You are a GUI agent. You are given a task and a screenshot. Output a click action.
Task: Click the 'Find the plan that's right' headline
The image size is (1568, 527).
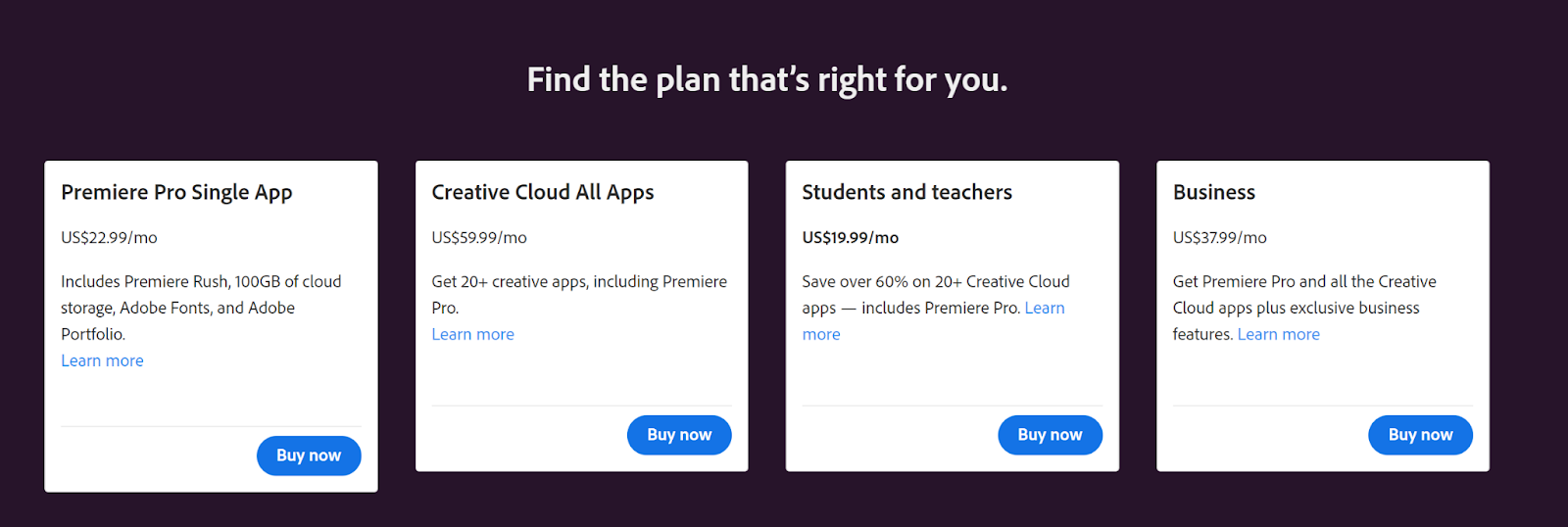pyautogui.click(x=766, y=79)
